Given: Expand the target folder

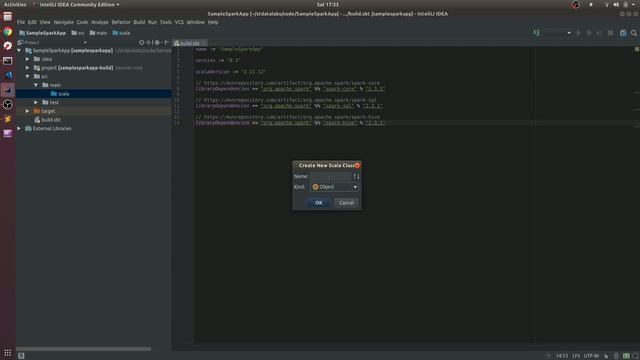Looking at the screenshot, I should point(28,111).
